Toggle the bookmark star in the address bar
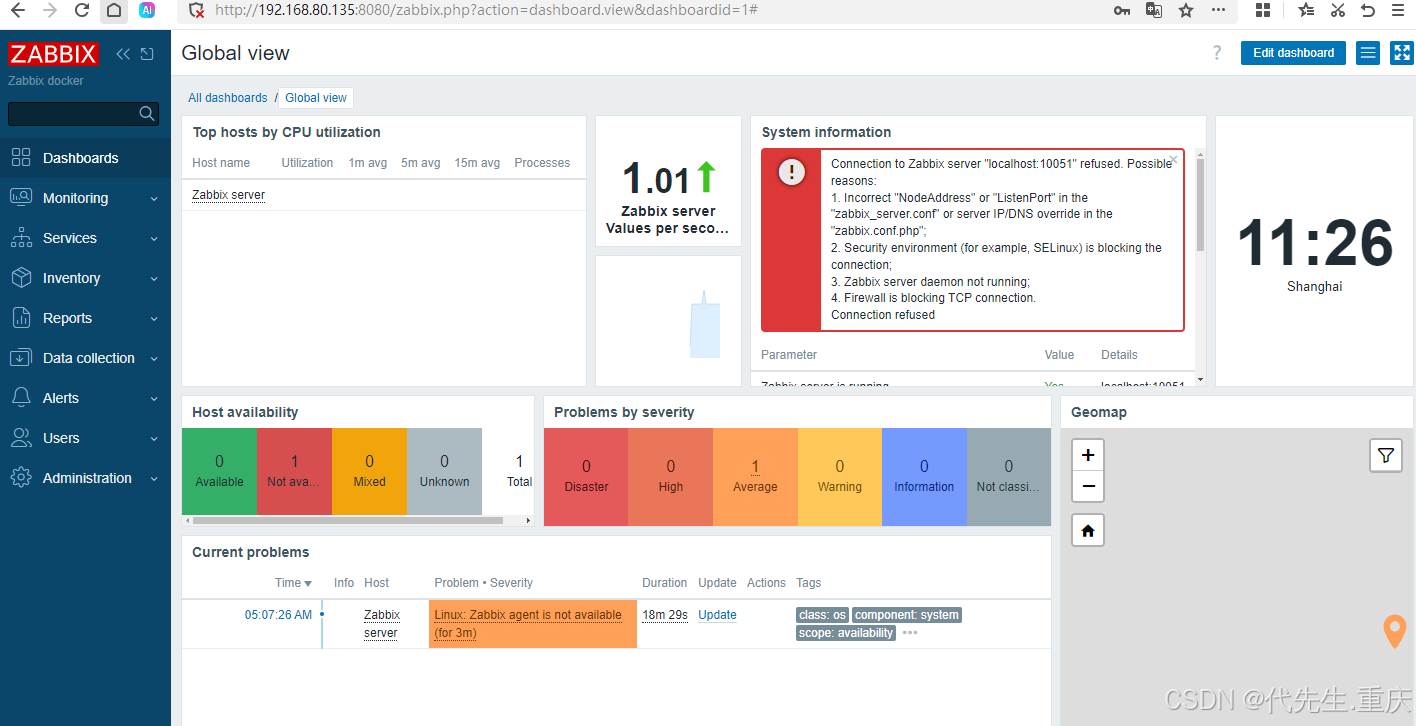 point(1186,10)
